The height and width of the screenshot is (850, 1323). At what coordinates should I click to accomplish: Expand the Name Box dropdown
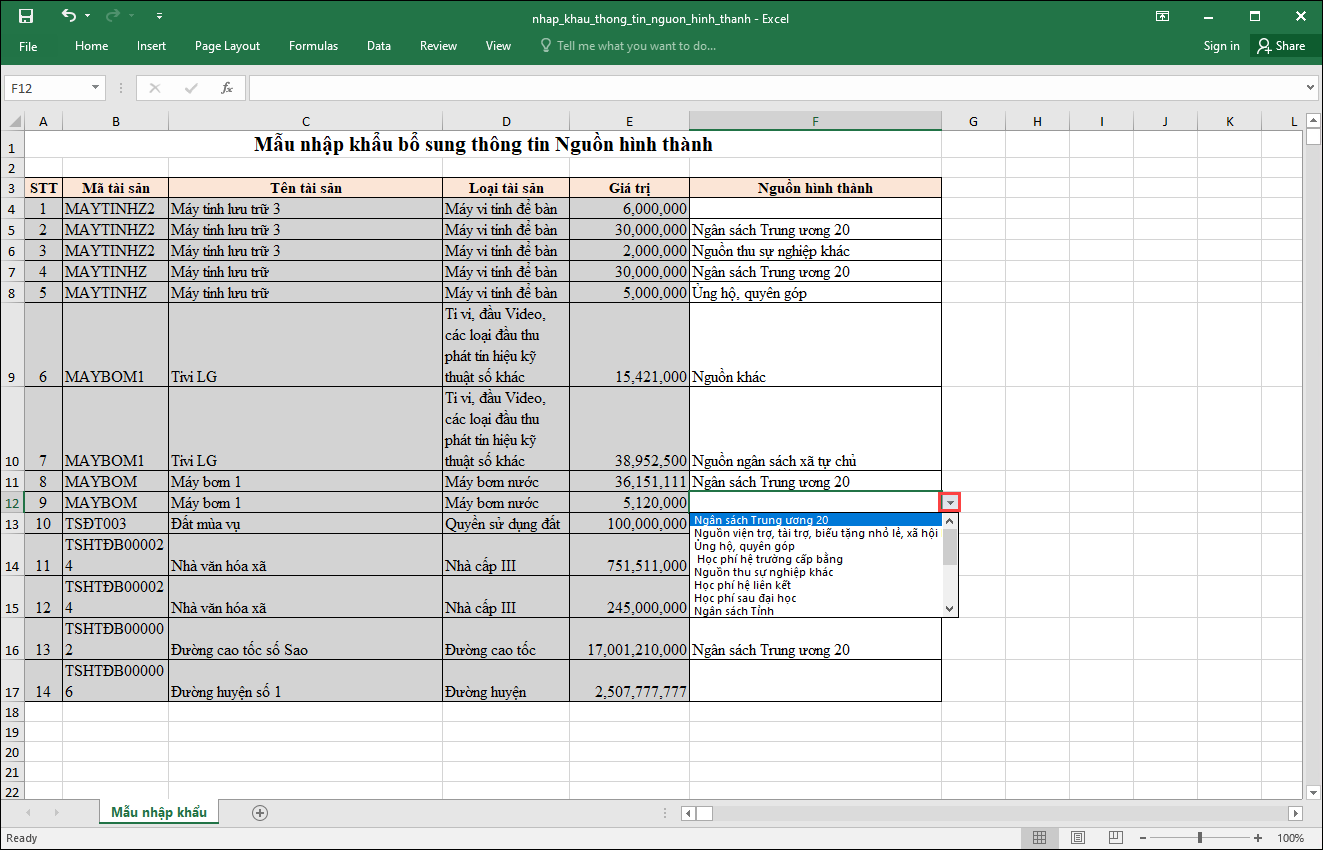pyautogui.click(x=96, y=88)
